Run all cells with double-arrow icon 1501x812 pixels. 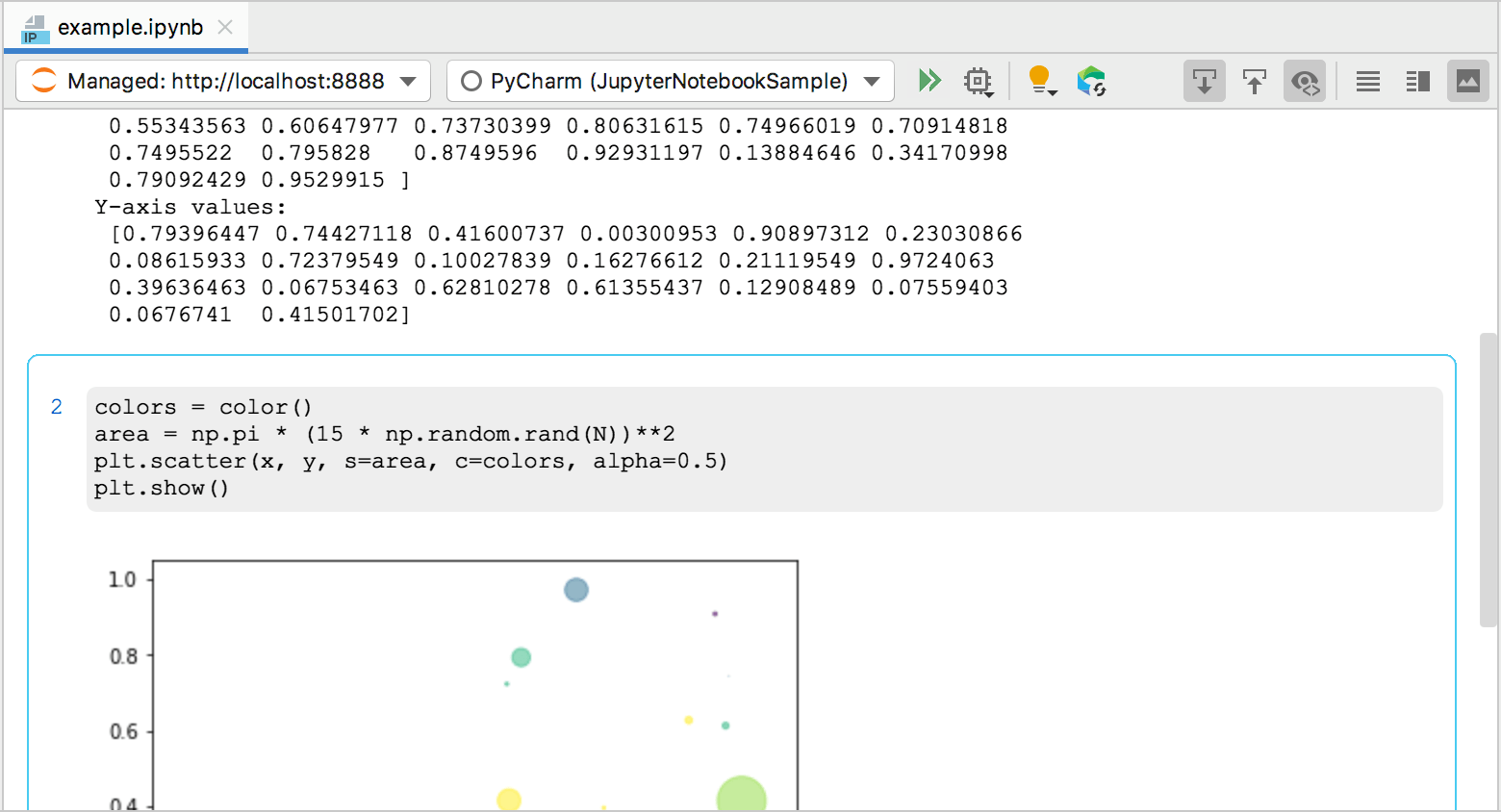[x=929, y=81]
